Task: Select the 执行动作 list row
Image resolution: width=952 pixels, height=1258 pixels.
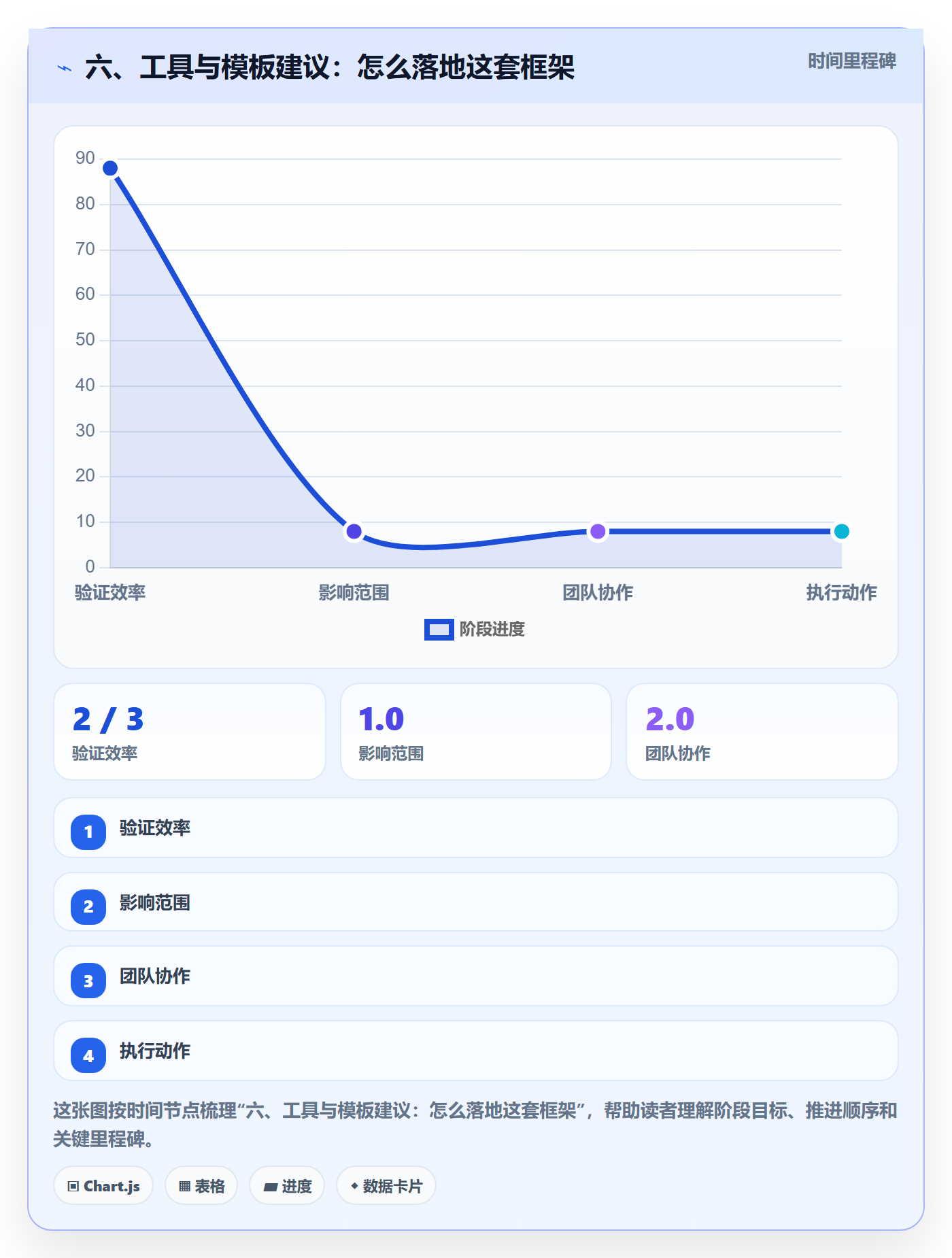Action: (x=476, y=1051)
